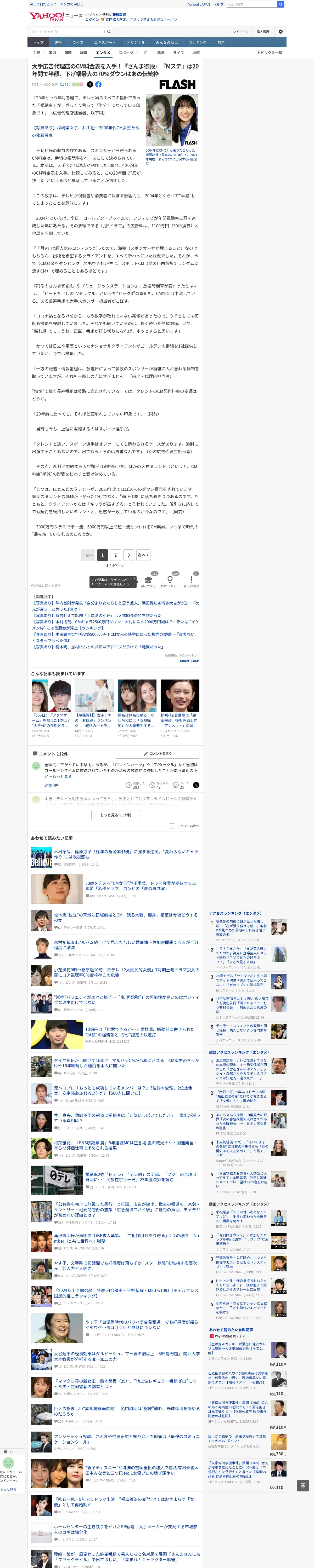Open the 有料 navigation tab
314x1568 pixels.
tap(221, 43)
